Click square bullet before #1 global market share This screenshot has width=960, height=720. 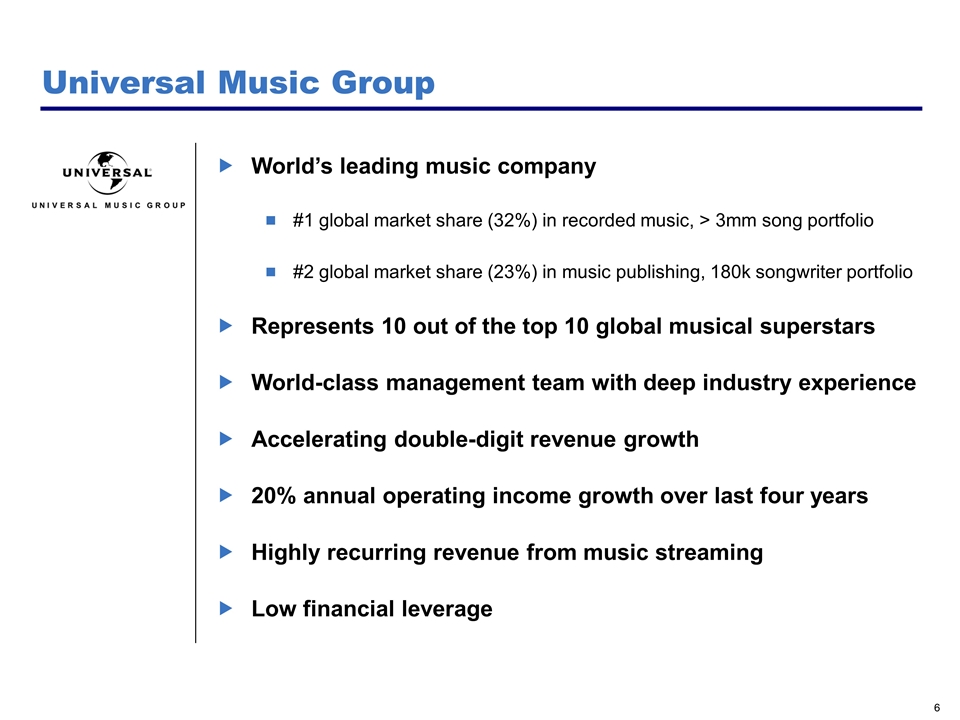(270, 220)
